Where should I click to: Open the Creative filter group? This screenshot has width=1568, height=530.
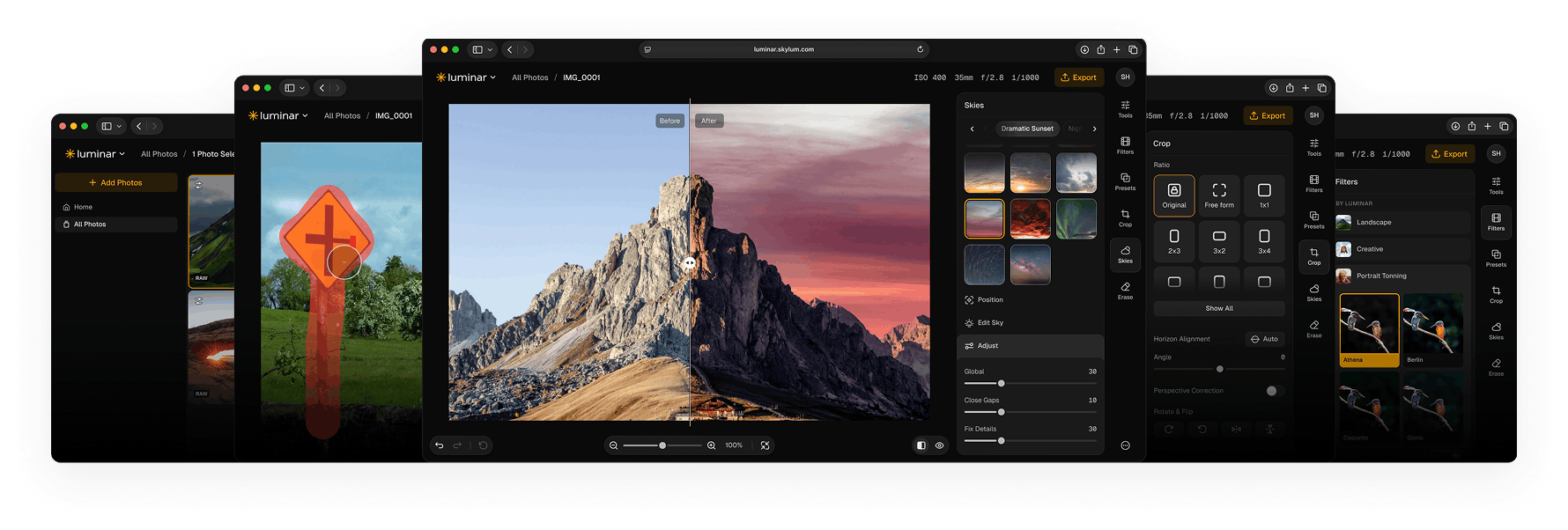pyautogui.click(x=1405, y=249)
